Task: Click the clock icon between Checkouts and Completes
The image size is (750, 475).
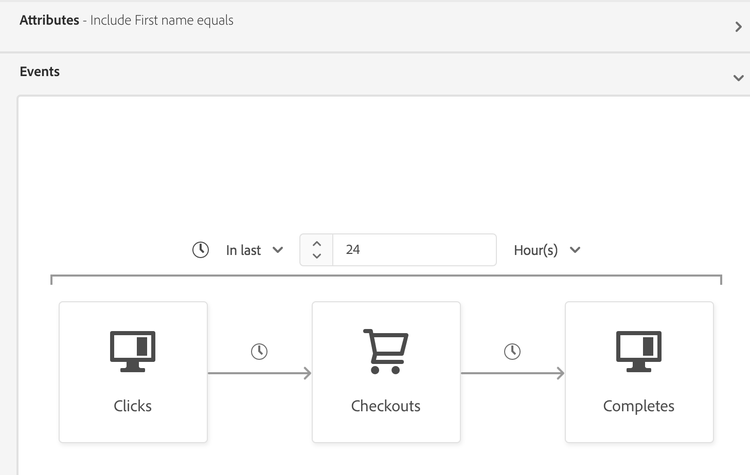Action: point(512,351)
